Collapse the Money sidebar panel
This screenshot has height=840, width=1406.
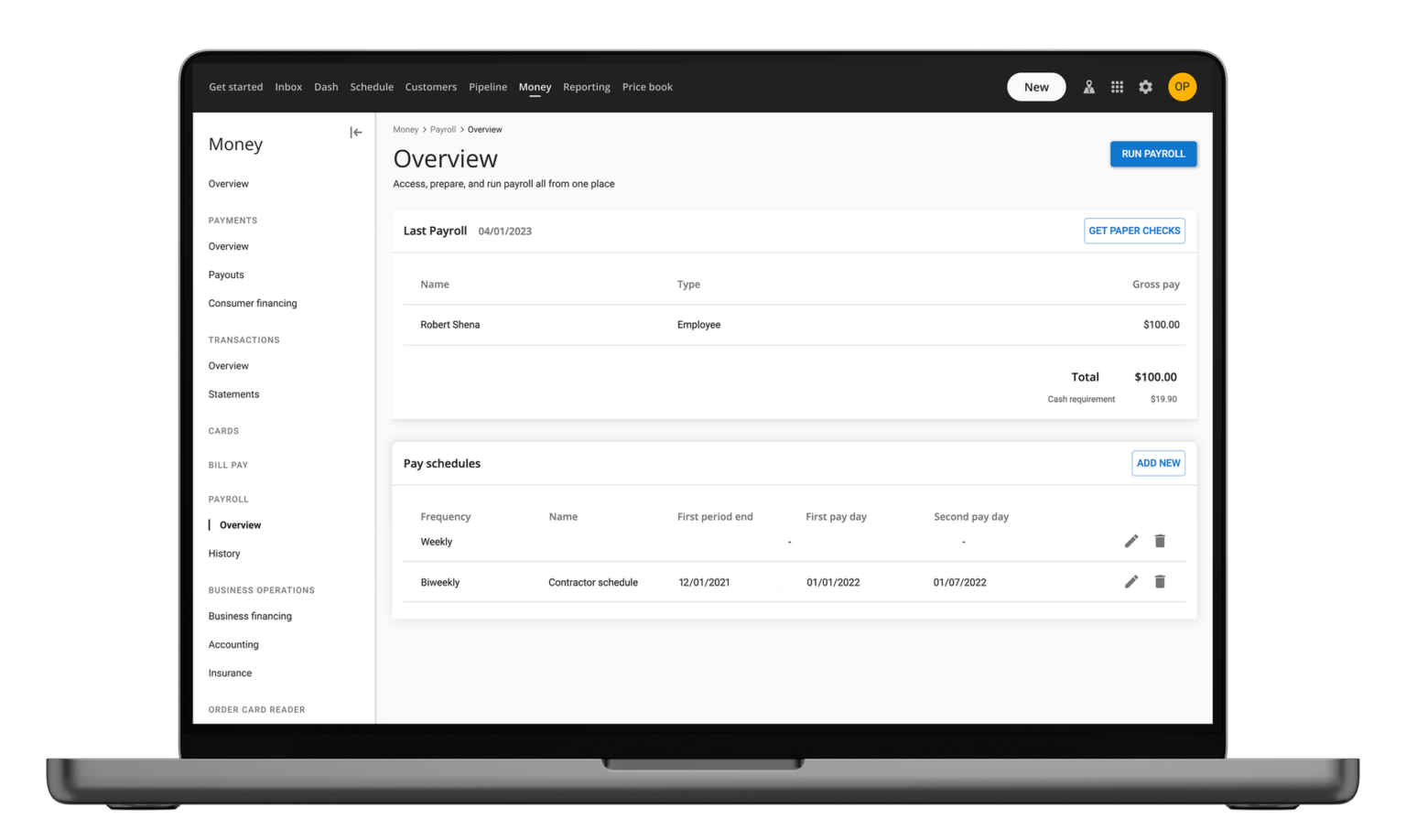(x=356, y=133)
